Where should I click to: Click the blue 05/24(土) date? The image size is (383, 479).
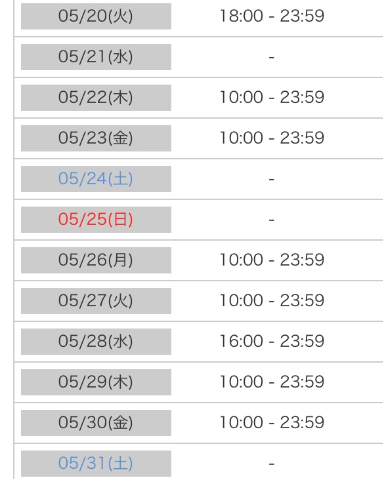[x=96, y=179]
